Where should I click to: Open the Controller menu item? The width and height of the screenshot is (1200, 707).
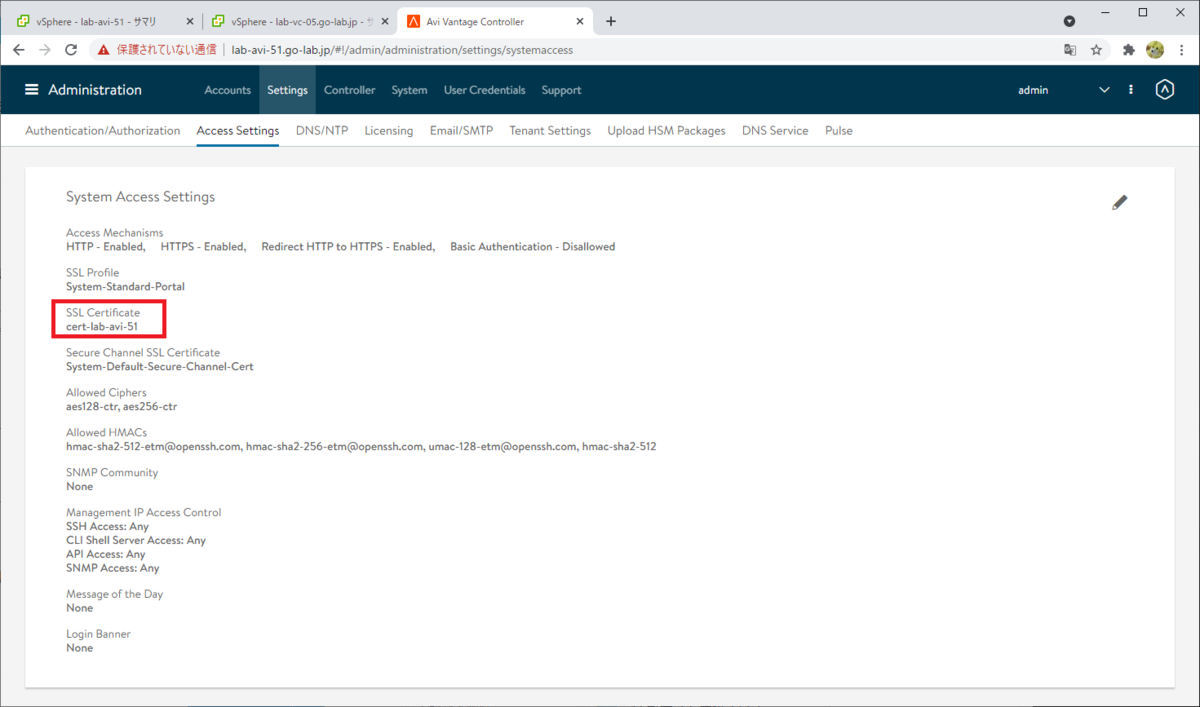350,90
